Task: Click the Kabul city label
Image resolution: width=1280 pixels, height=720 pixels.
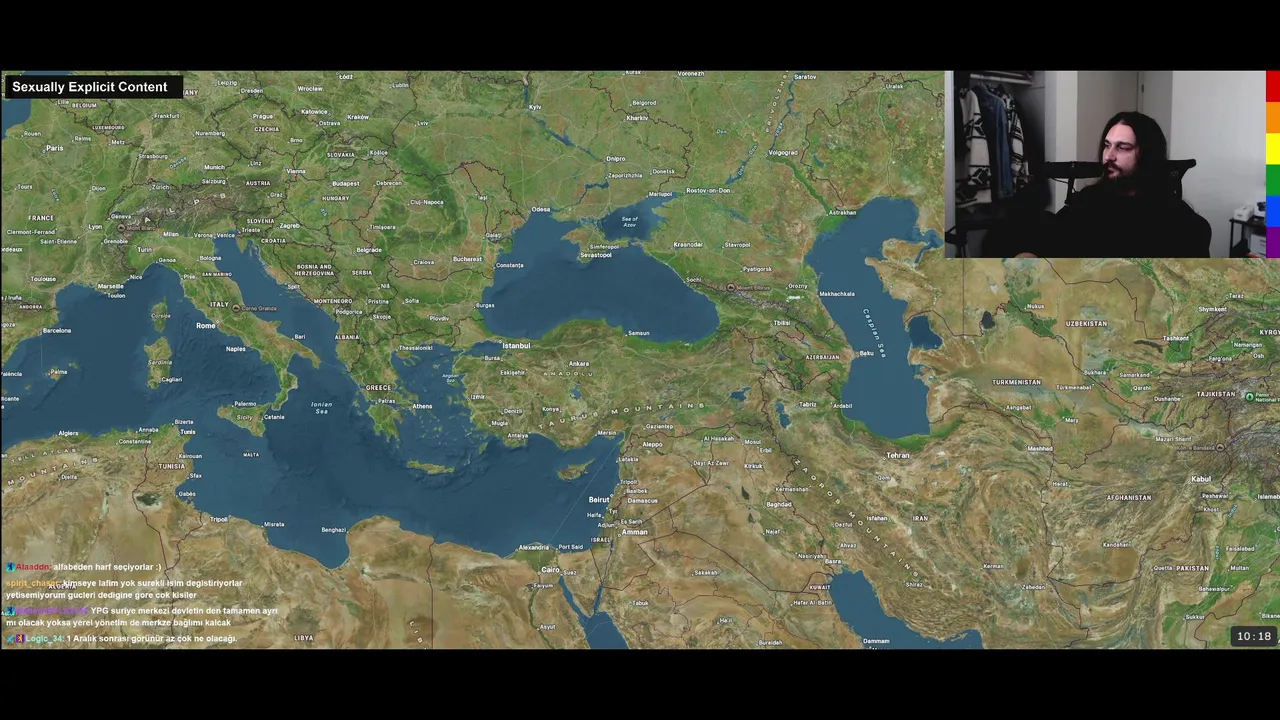Action: [x=1201, y=479]
